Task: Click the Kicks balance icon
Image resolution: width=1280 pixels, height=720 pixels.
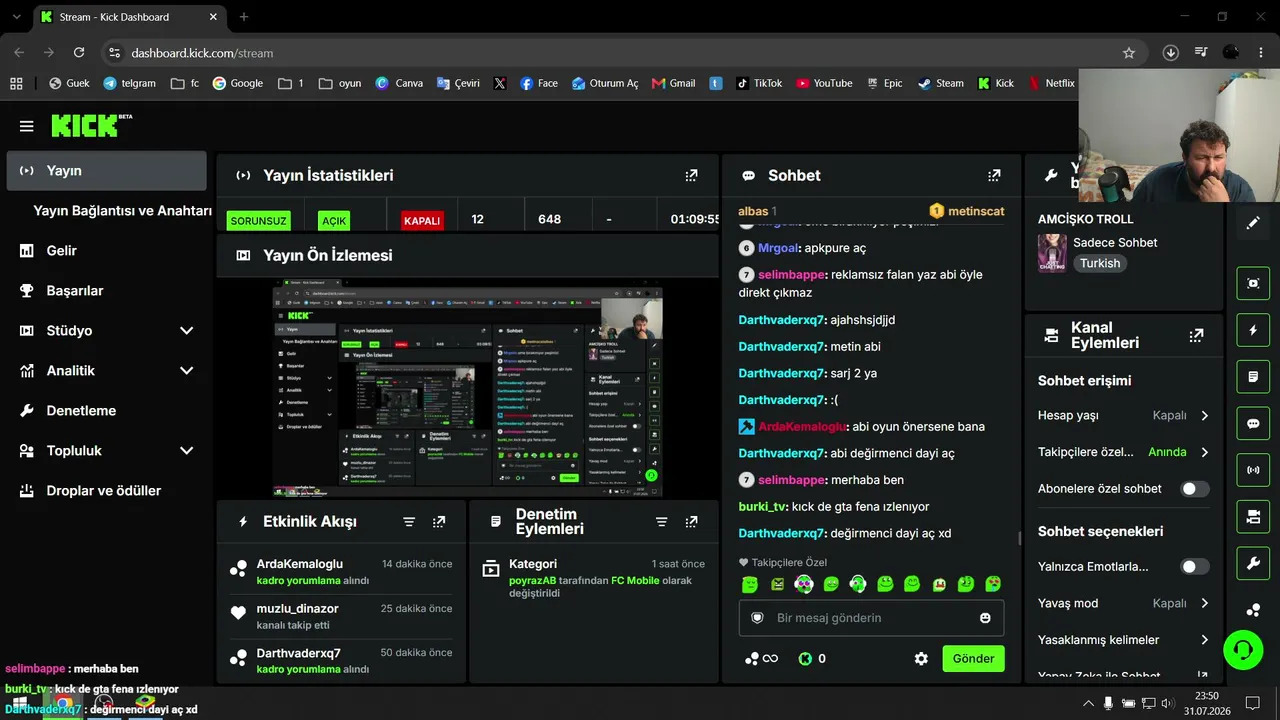Action: click(x=805, y=659)
